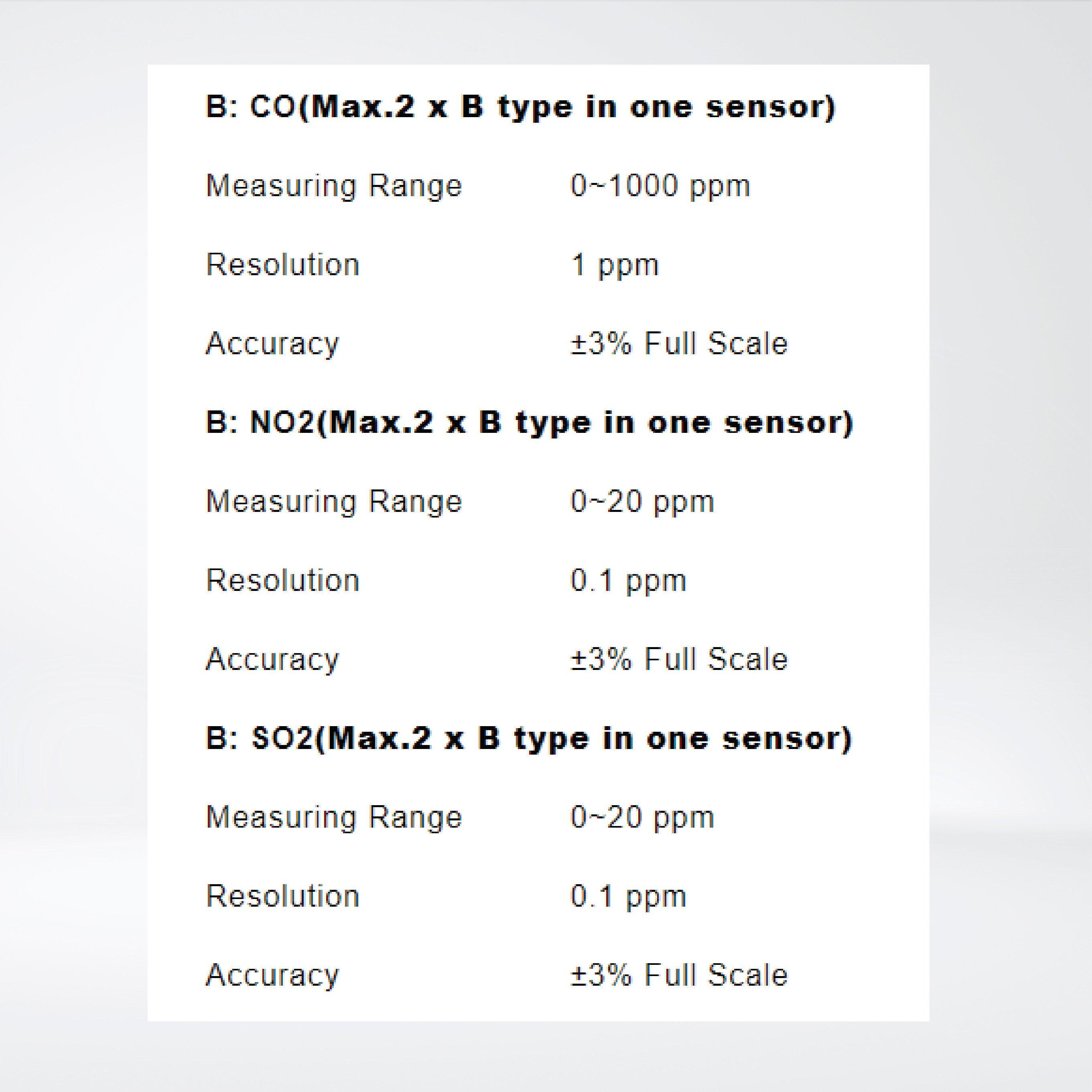Click the 1 ppm resolution value

pos(615,265)
